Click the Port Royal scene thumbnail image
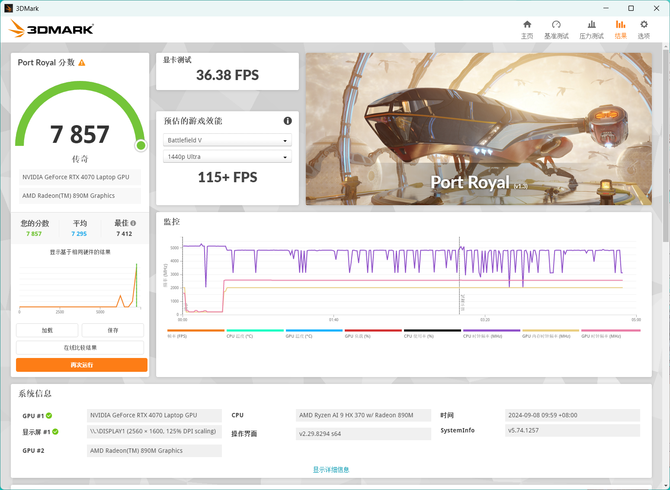670x490 pixels. coord(479,129)
